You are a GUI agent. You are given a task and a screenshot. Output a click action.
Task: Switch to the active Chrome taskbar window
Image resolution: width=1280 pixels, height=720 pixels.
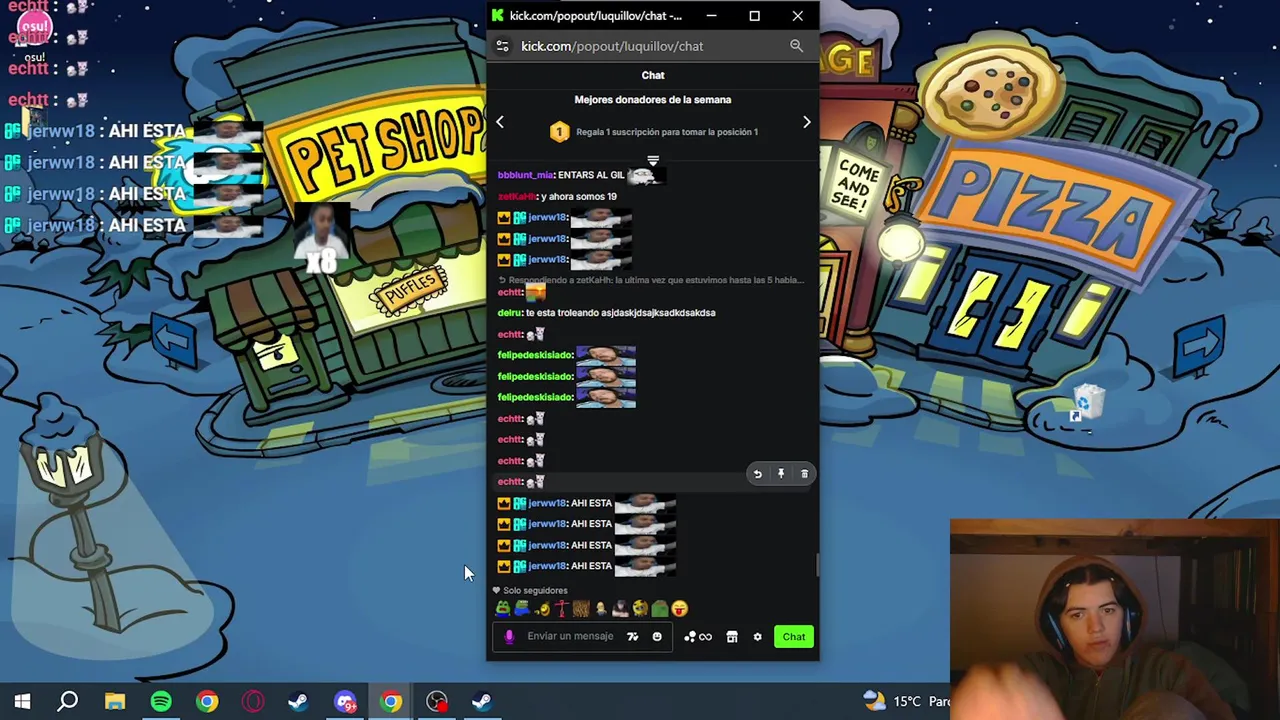click(x=391, y=701)
